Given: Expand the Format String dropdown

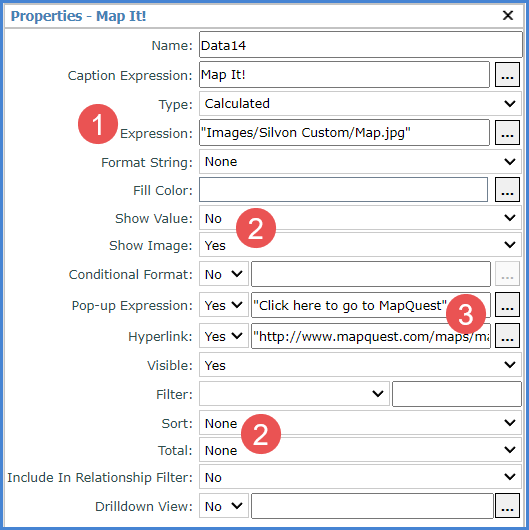Looking at the screenshot, I should pyautogui.click(x=360, y=162).
